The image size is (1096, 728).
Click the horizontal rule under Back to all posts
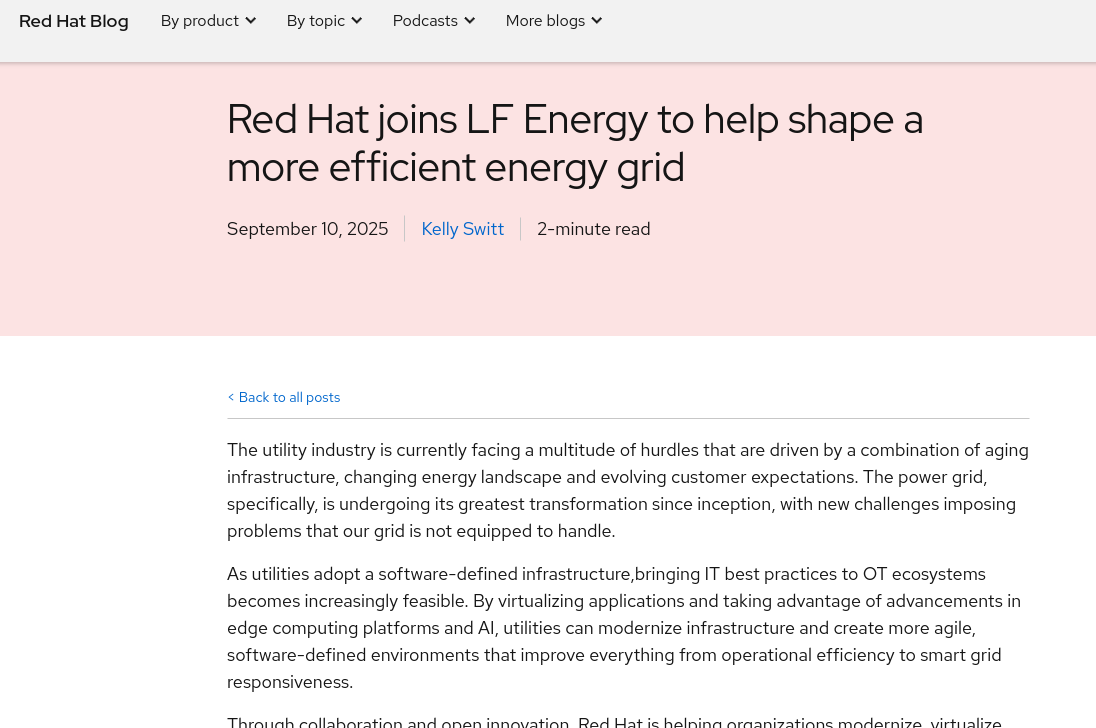click(627, 418)
